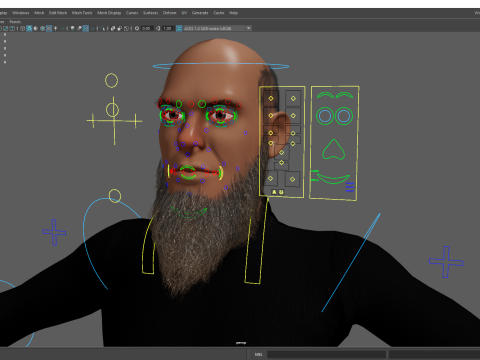The image size is (480, 360).
Task: Select the green chin curve control in beard
Action: point(189,213)
